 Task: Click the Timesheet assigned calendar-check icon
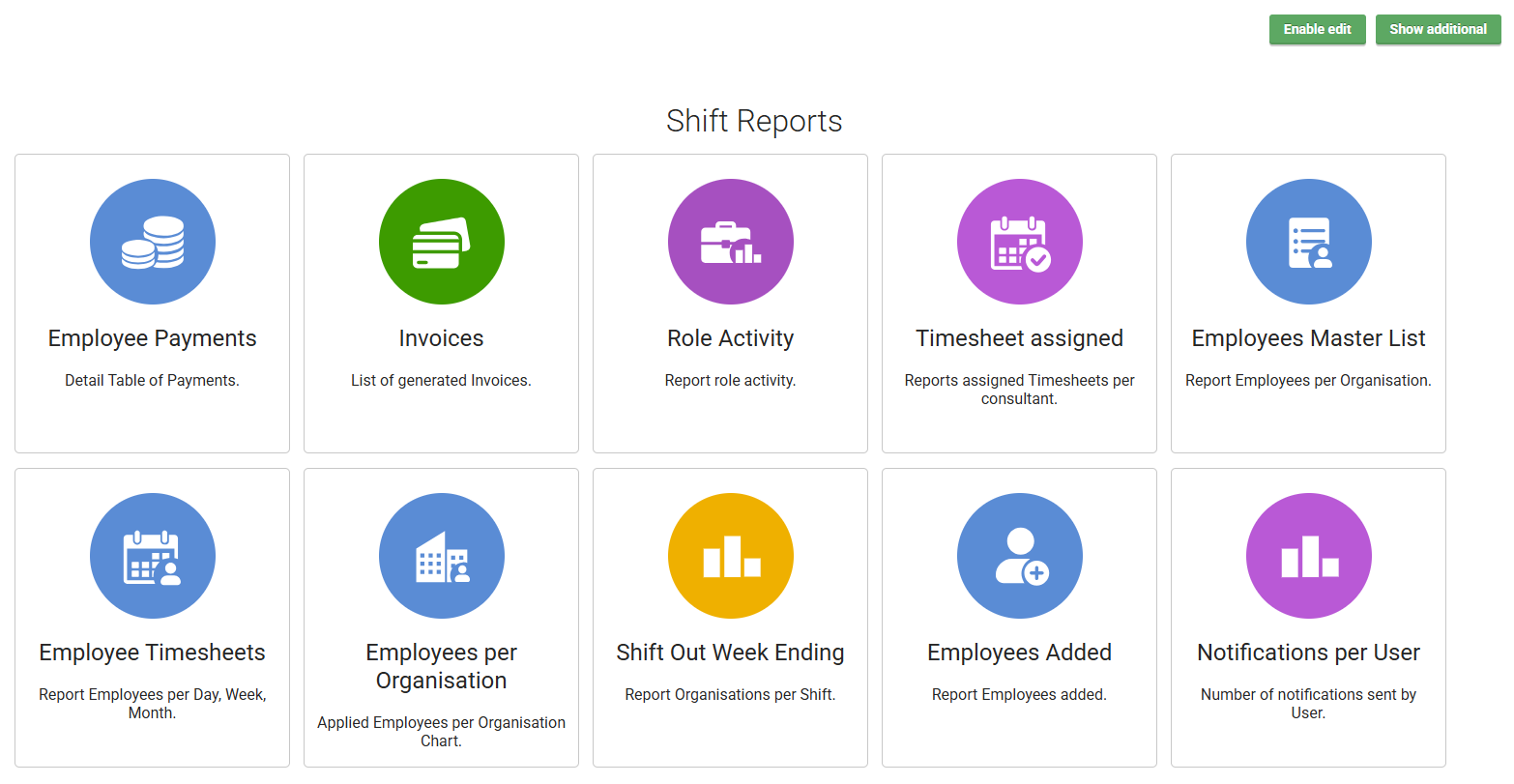tap(1019, 242)
